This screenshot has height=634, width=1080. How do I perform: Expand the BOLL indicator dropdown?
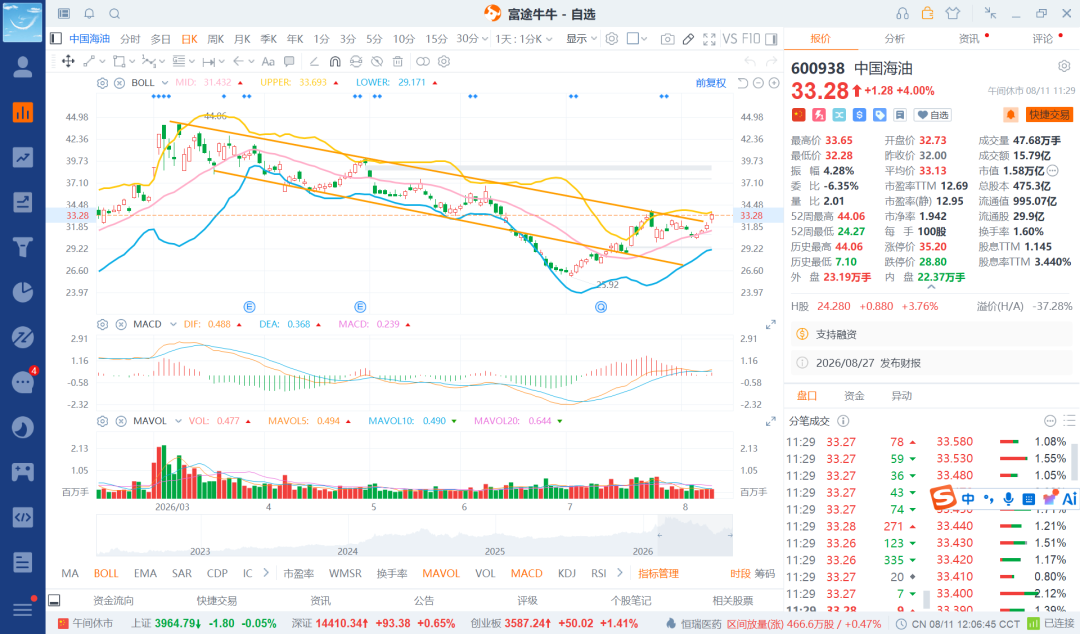(165, 83)
